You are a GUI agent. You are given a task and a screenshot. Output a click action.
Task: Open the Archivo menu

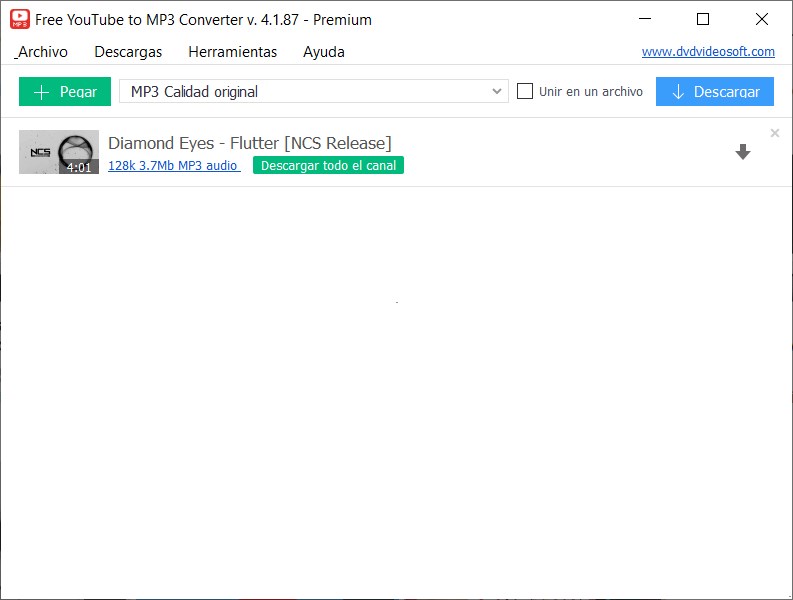pos(41,52)
